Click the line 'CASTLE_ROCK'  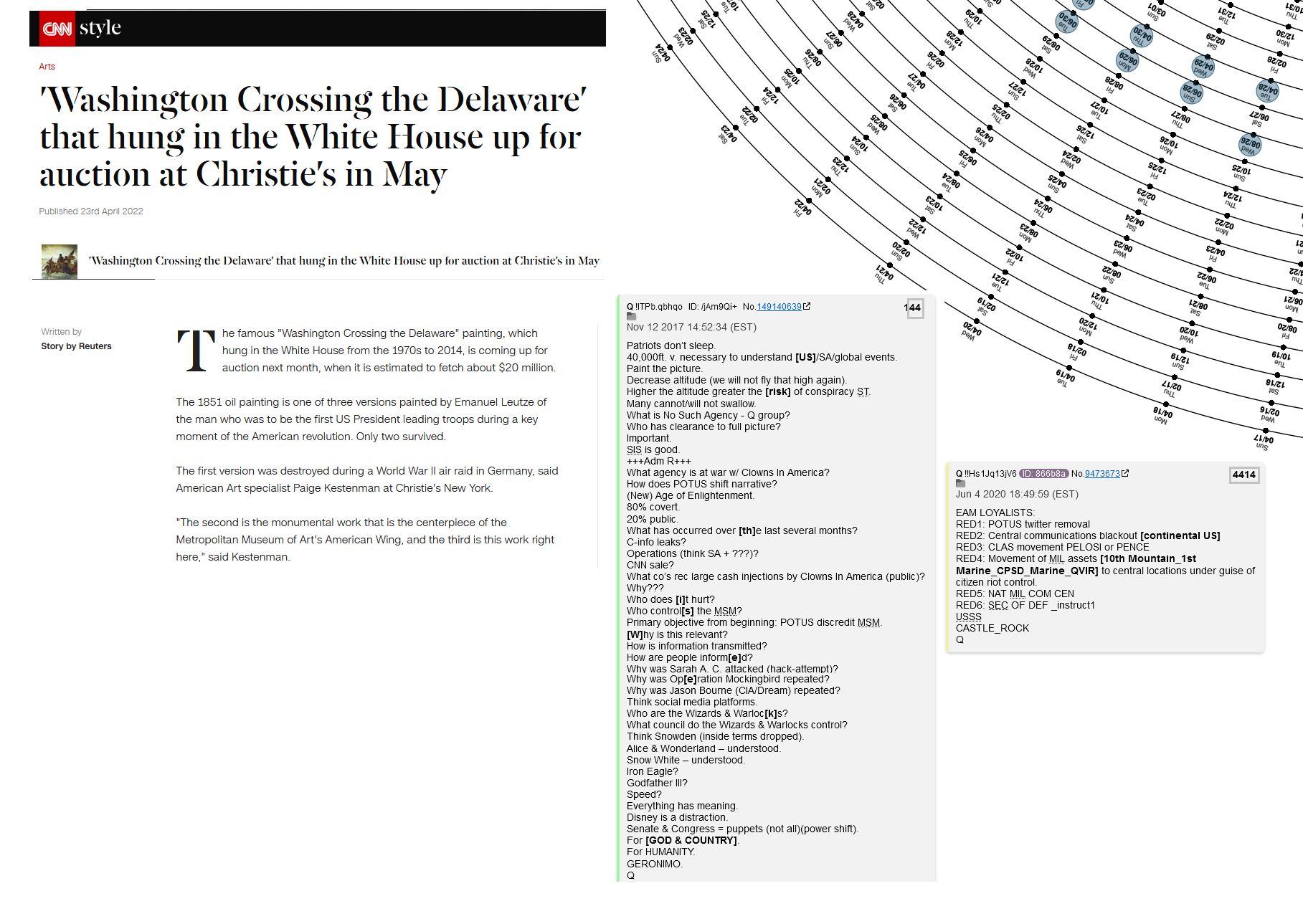[x=992, y=629]
